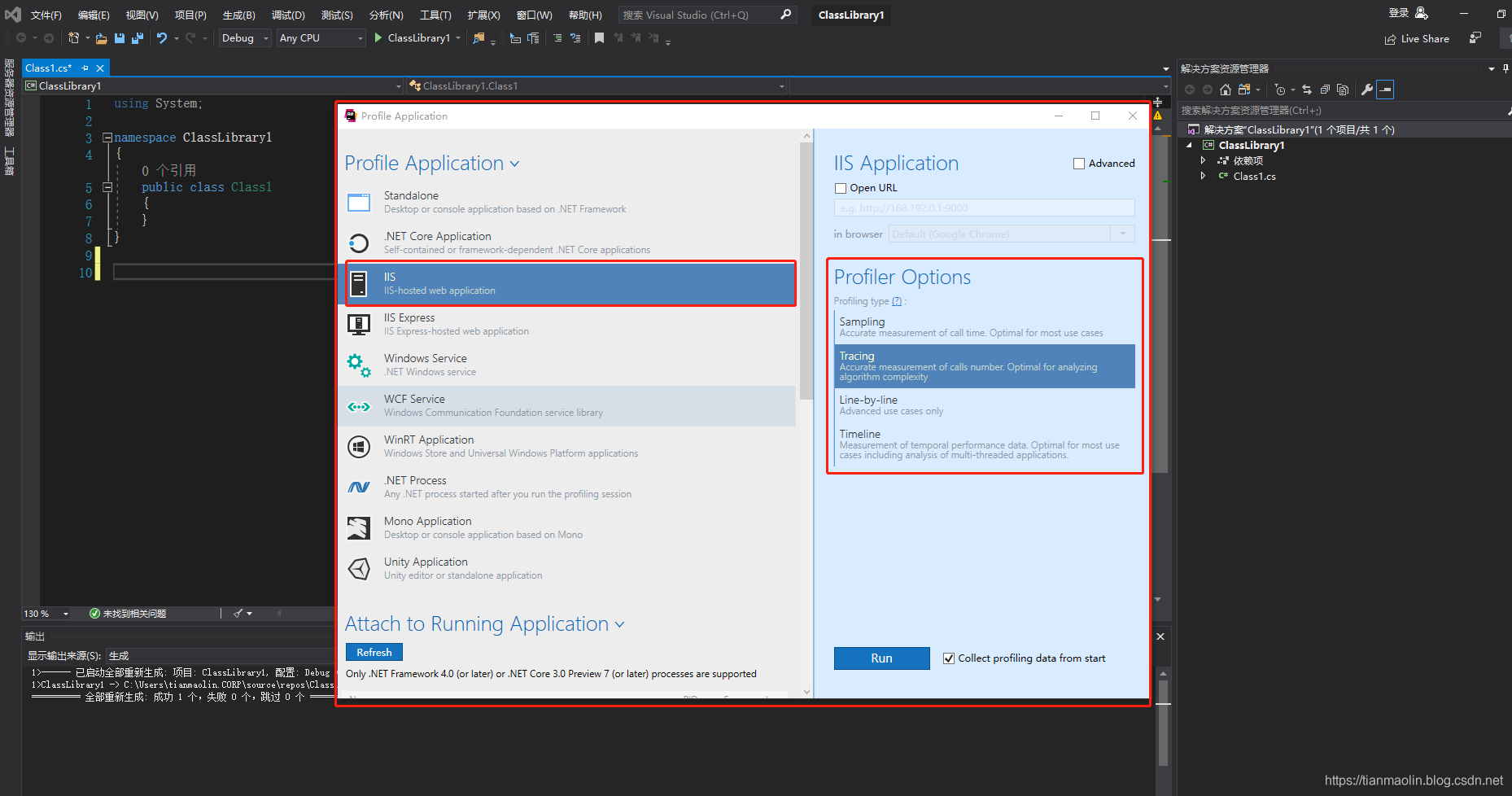1512x796 pixels.
Task: Click the green start debugging arrow
Action: coord(378,38)
